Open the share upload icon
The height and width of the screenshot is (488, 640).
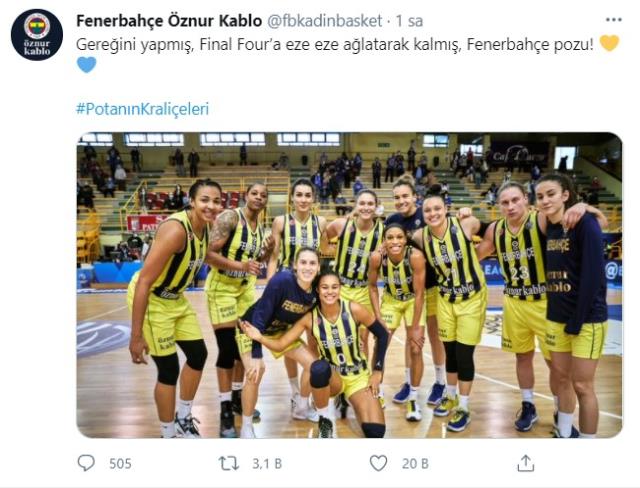tap(526, 463)
